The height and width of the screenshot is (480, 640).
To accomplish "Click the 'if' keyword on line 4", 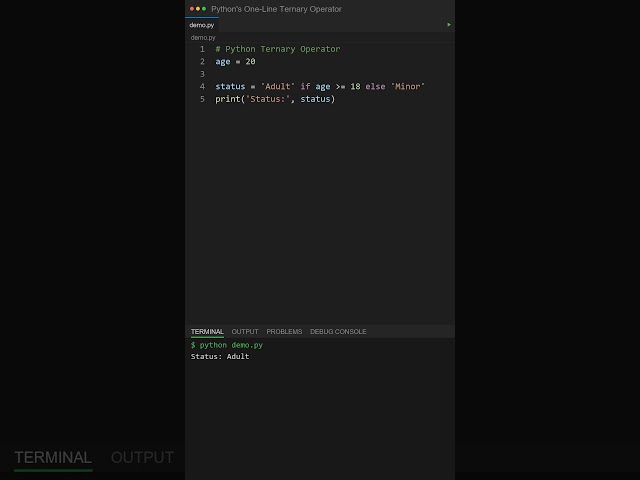I will [305, 87].
